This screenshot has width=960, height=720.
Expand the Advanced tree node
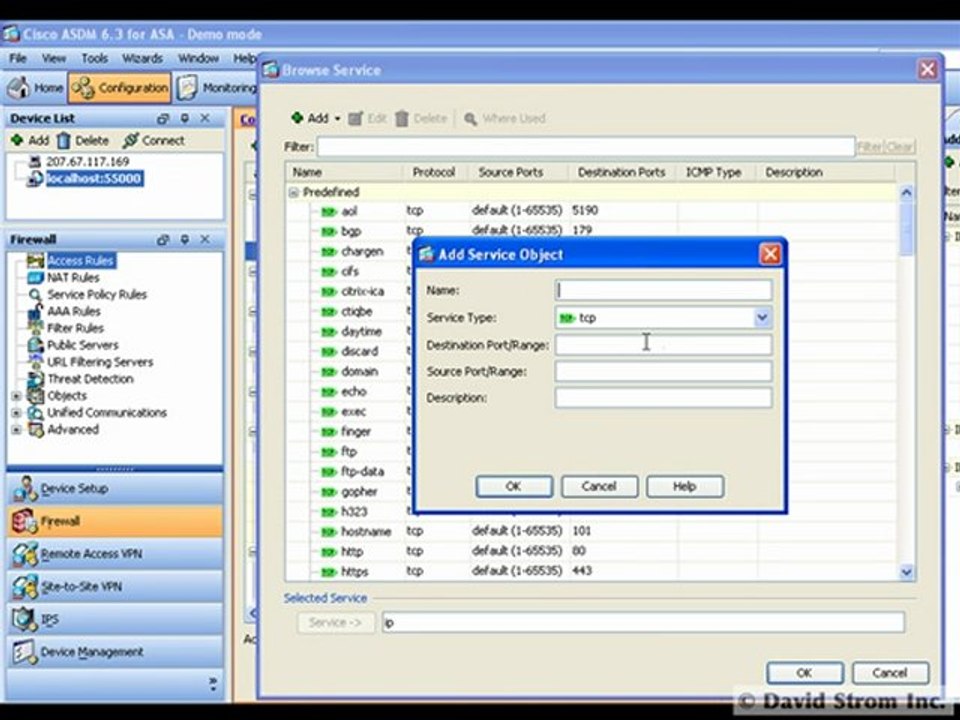point(17,430)
